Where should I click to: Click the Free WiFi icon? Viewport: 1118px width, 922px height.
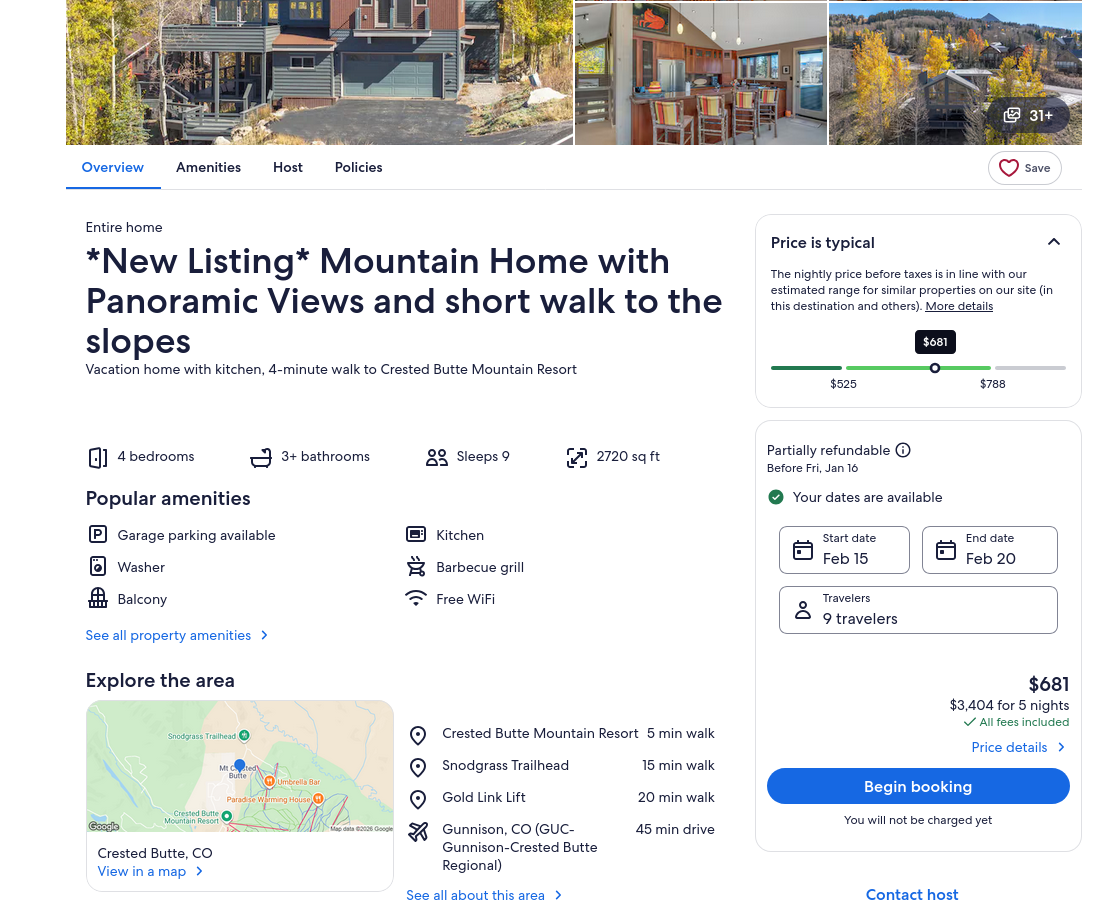416,598
